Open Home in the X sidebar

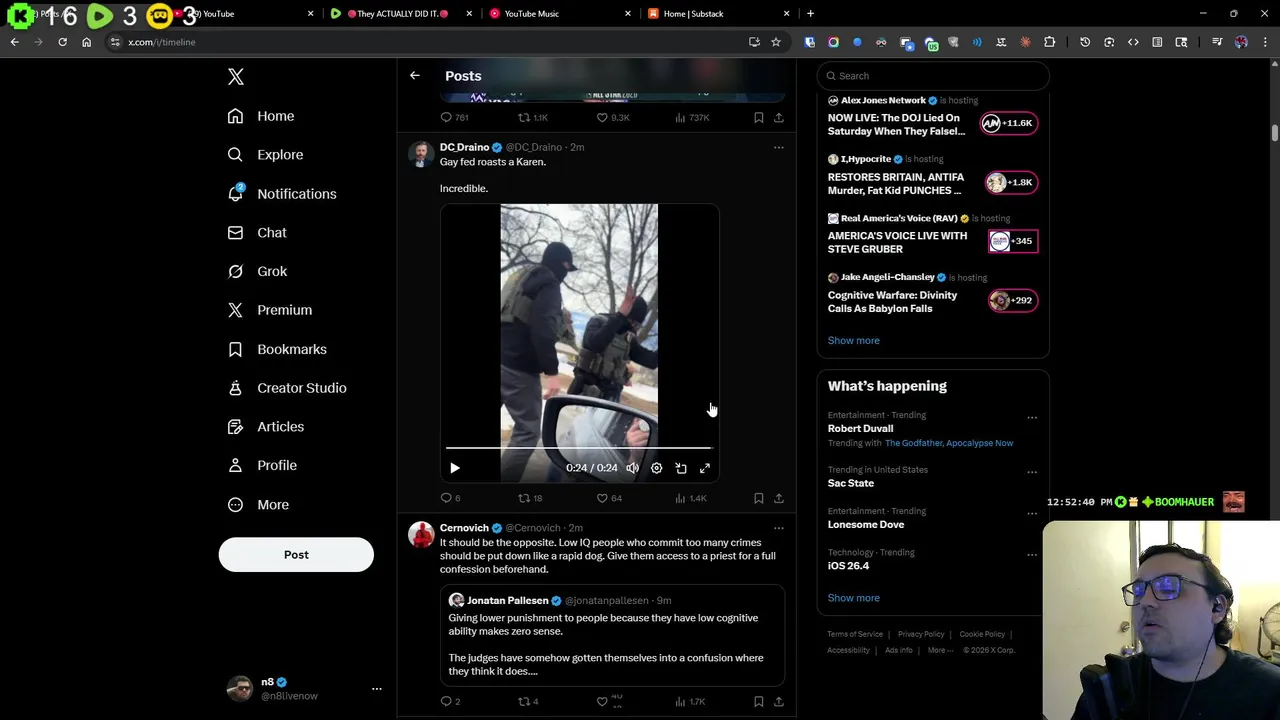tap(261, 116)
